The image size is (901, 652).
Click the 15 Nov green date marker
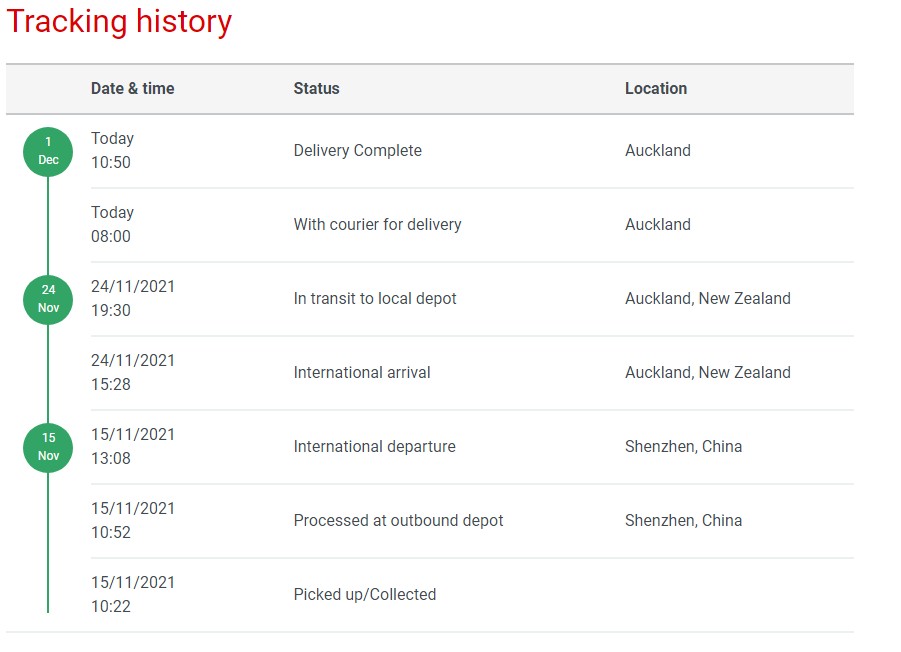tap(48, 447)
